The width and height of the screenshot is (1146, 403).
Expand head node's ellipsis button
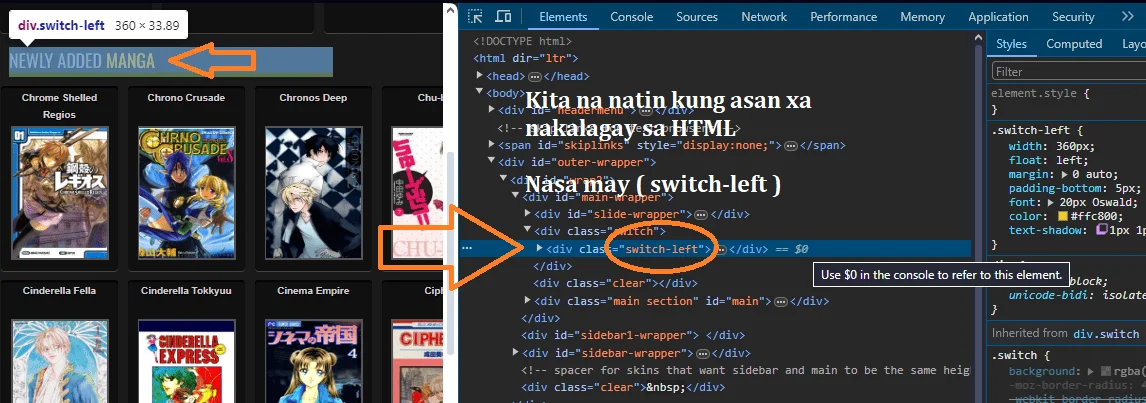click(x=534, y=76)
